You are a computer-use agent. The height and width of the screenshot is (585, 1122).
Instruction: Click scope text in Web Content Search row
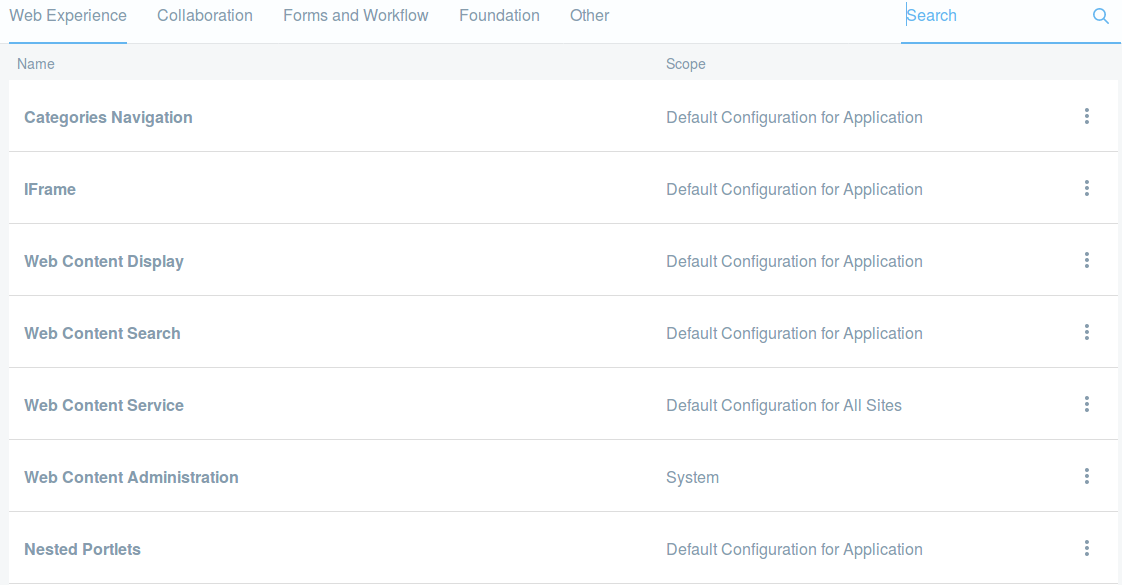pos(794,333)
